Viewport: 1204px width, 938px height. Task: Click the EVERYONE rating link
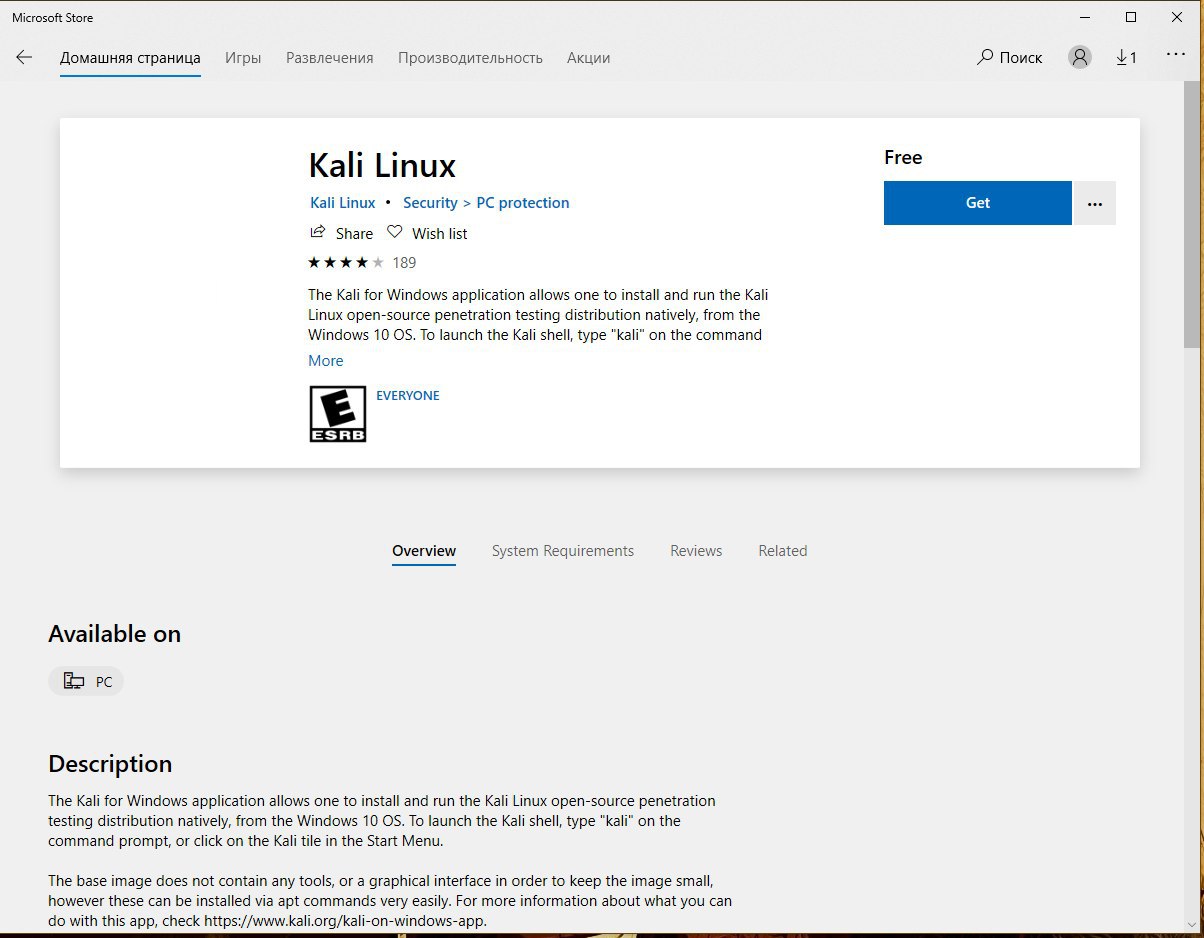point(408,396)
